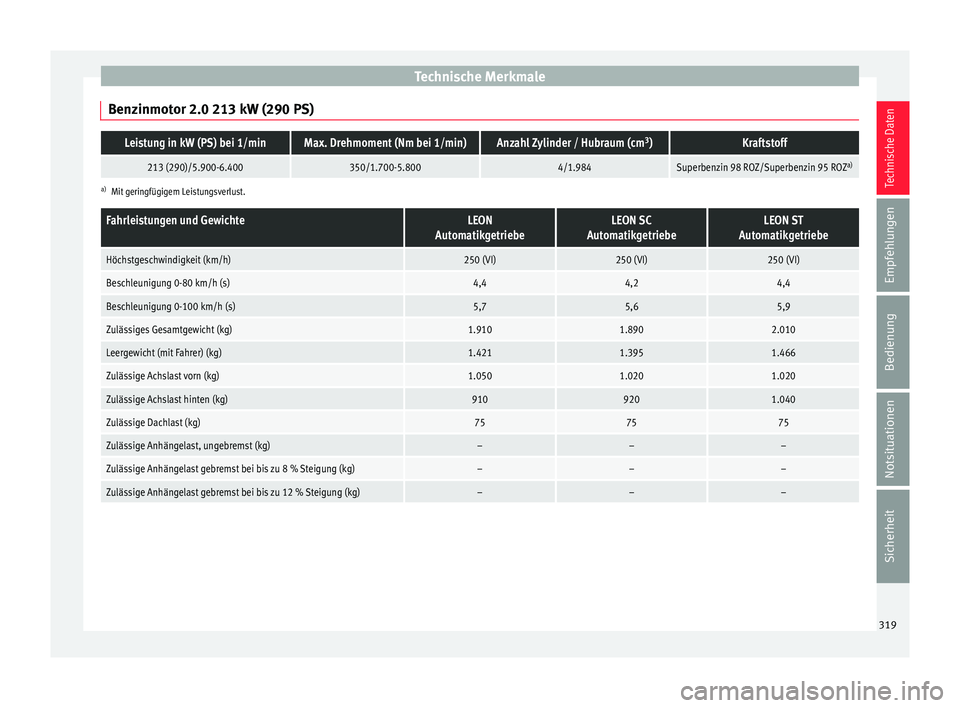The width and height of the screenshot is (960, 708).
Task: Click the LEON ST 0-100 km/h value 5,9
Action: pos(783,306)
